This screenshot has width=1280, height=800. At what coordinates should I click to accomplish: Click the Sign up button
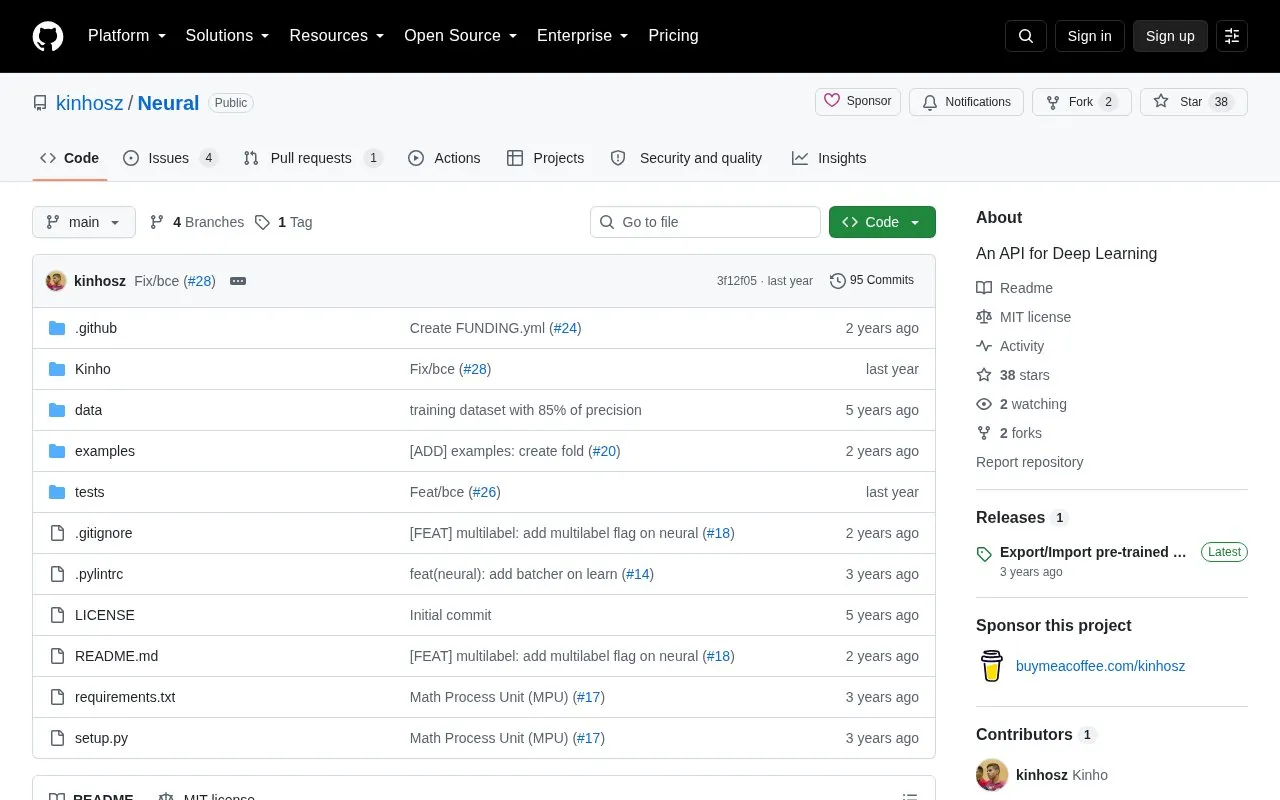click(1170, 36)
